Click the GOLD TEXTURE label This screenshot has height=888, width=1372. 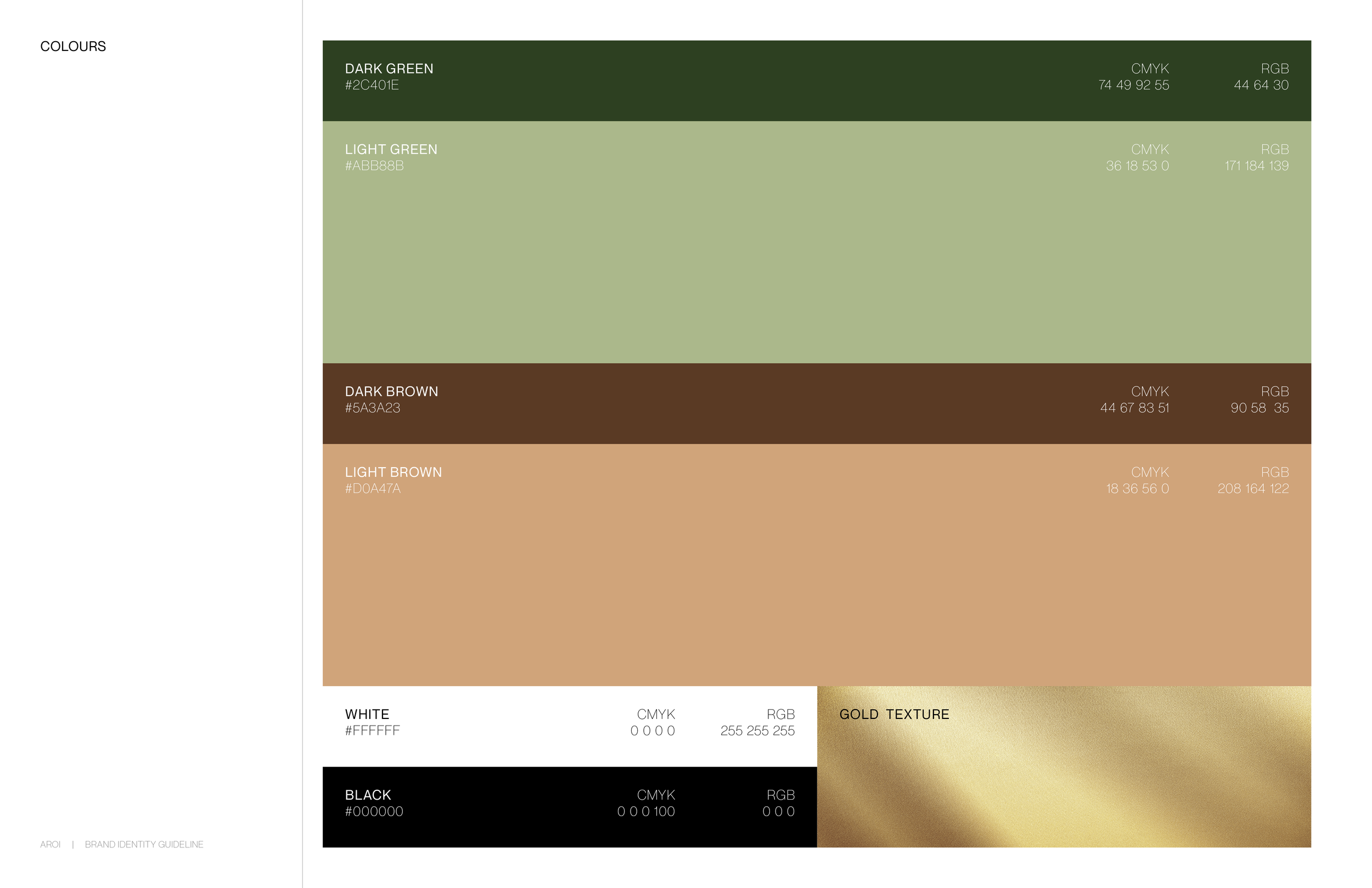[894, 715]
